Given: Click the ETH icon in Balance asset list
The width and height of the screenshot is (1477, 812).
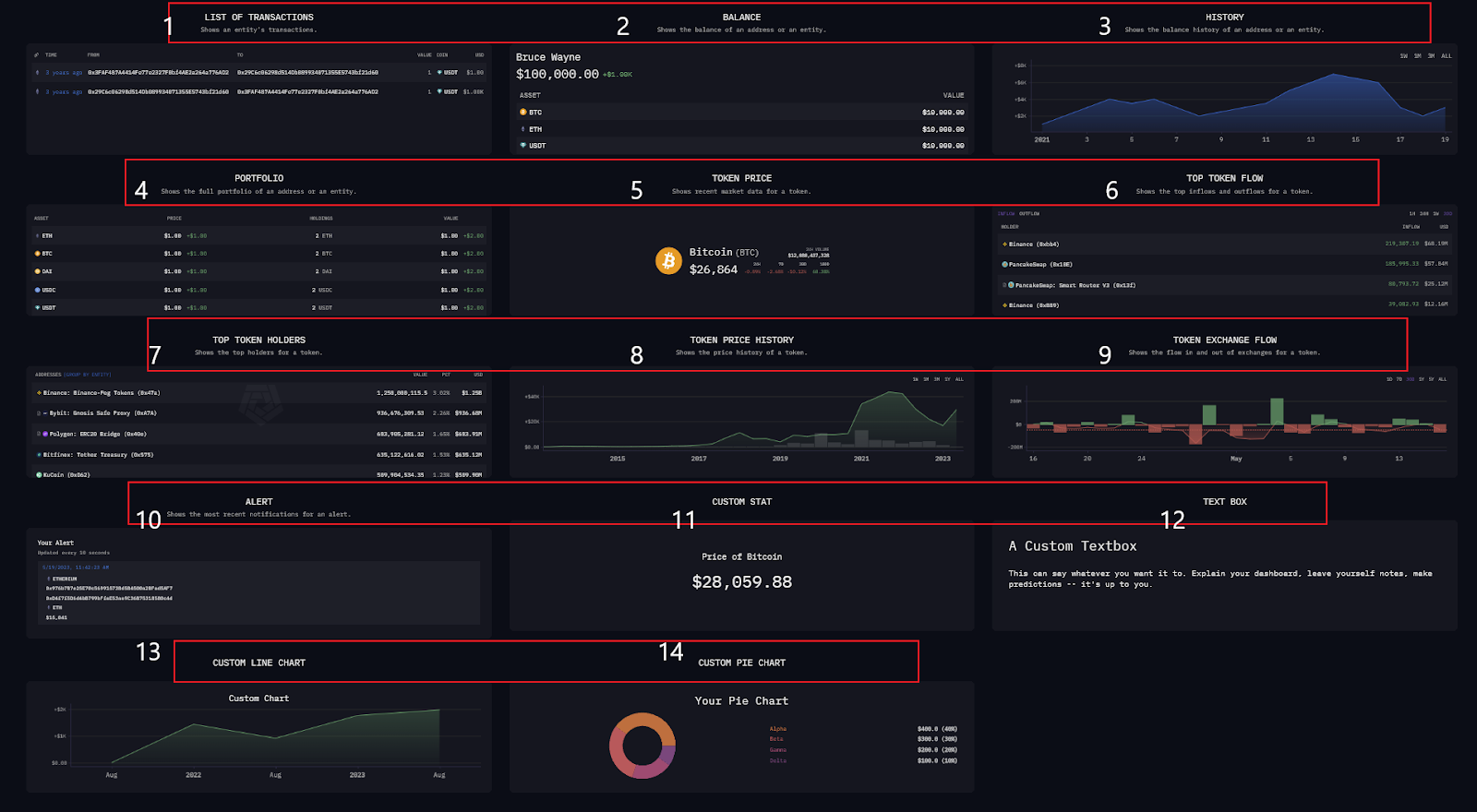Looking at the screenshot, I should tap(523, 129).
